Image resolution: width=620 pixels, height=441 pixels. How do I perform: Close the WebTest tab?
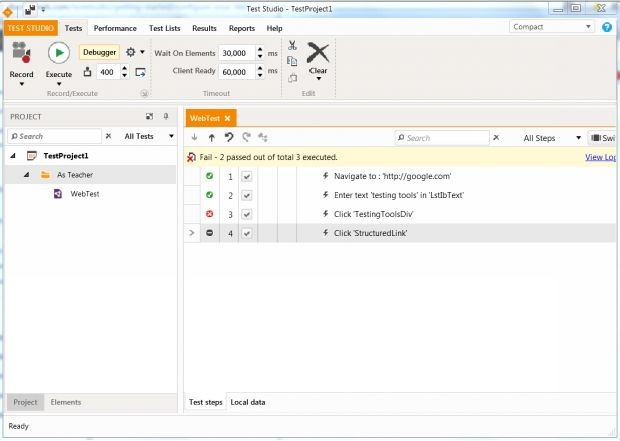[227, 118]
